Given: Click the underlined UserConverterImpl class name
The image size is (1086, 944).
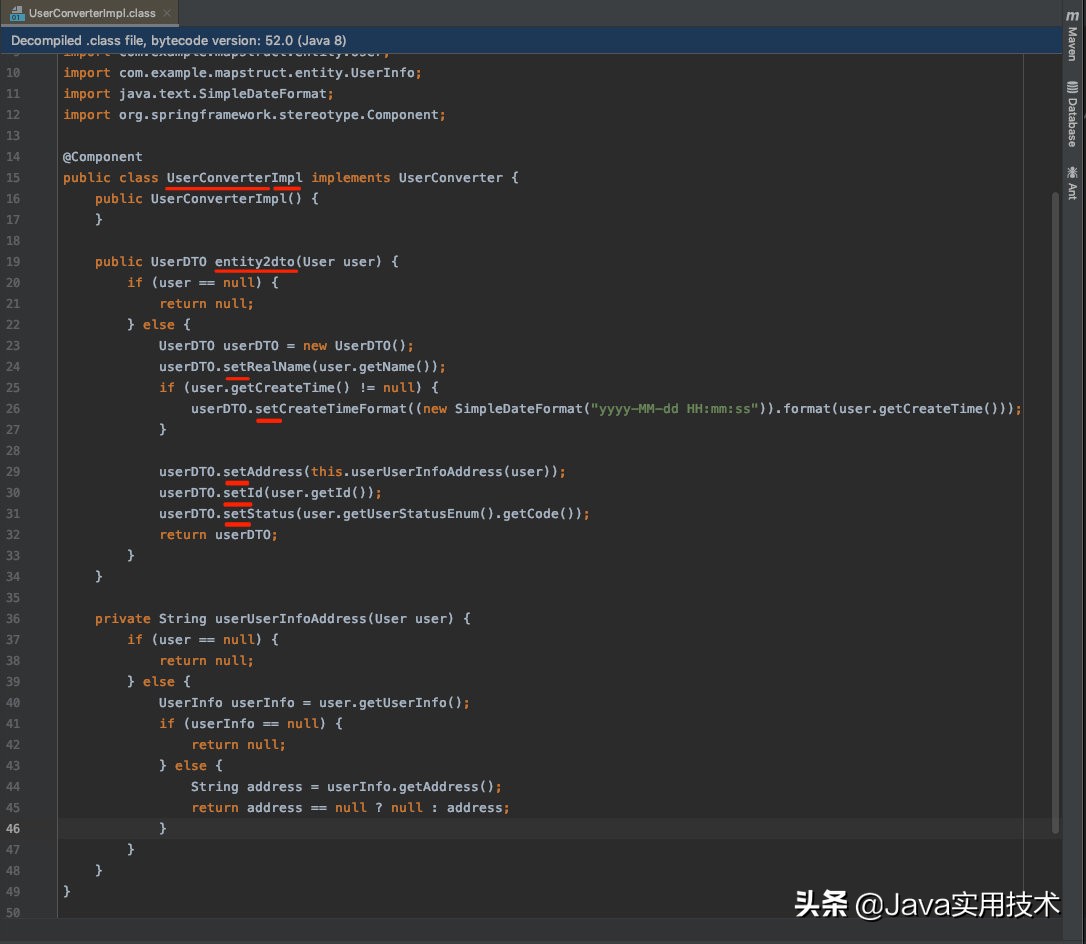Looking at the screenshot, I should (234, 177).
